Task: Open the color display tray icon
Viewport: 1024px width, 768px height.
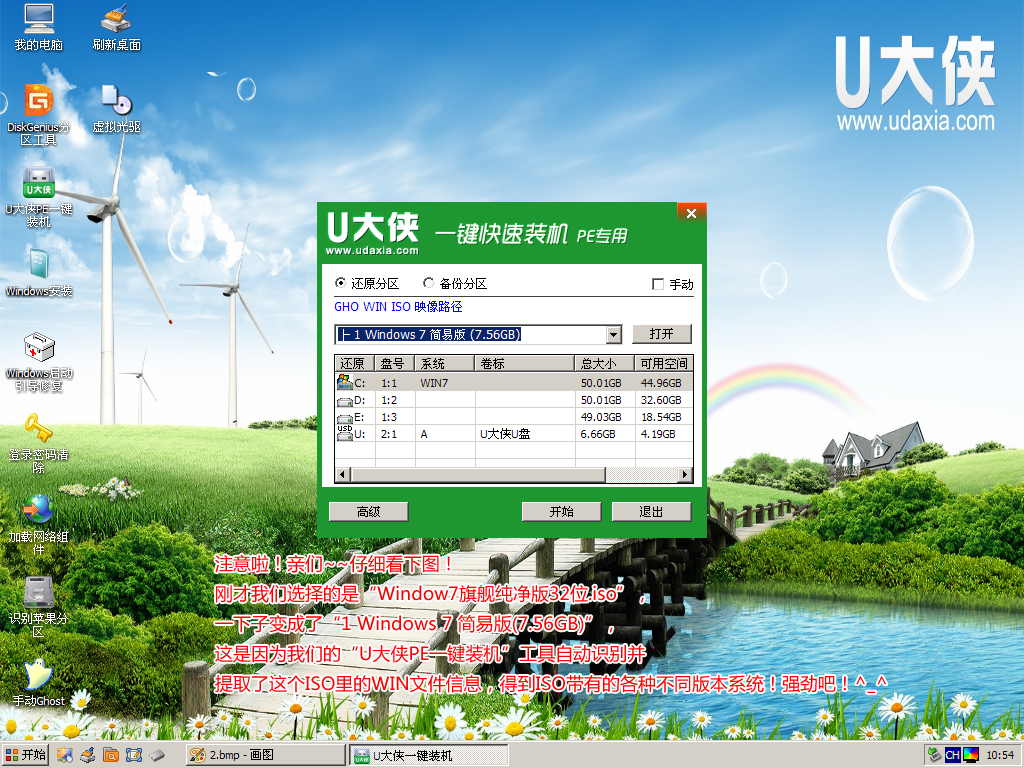Action: coord(971,756)
